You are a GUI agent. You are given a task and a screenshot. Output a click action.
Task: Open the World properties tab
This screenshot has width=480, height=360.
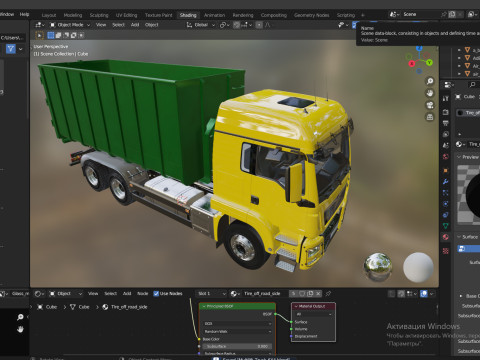[446, 156]
